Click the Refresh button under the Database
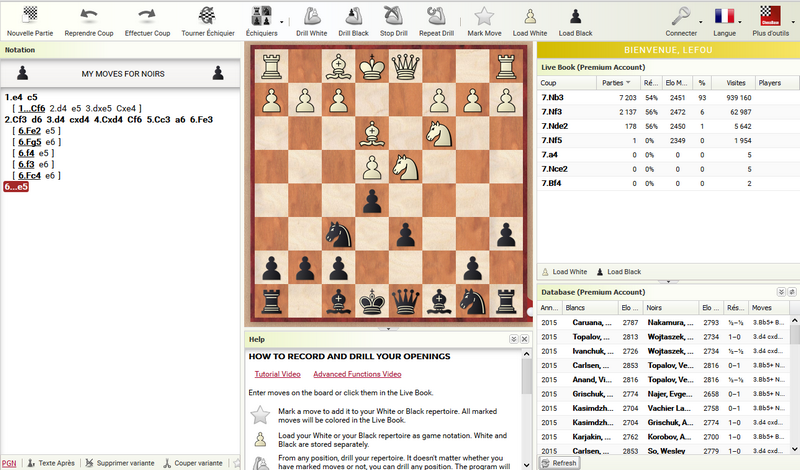The width and height of the screenshot is (800, 470). 558,463
